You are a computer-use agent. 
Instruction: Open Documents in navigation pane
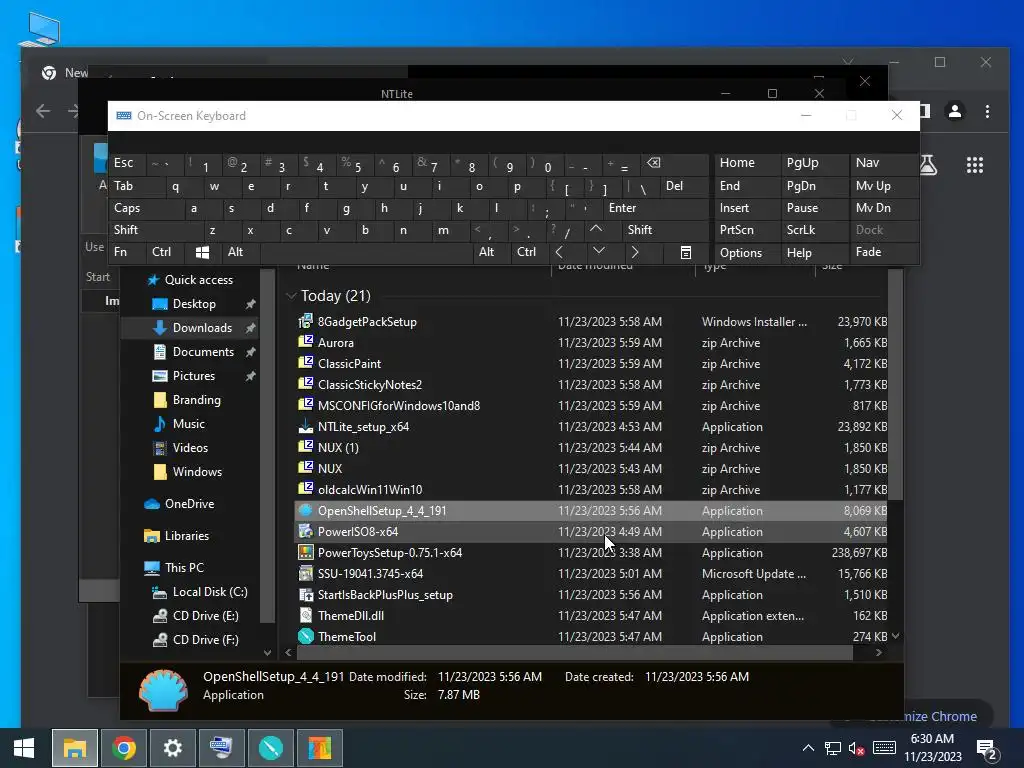click(x=203, y=351)
